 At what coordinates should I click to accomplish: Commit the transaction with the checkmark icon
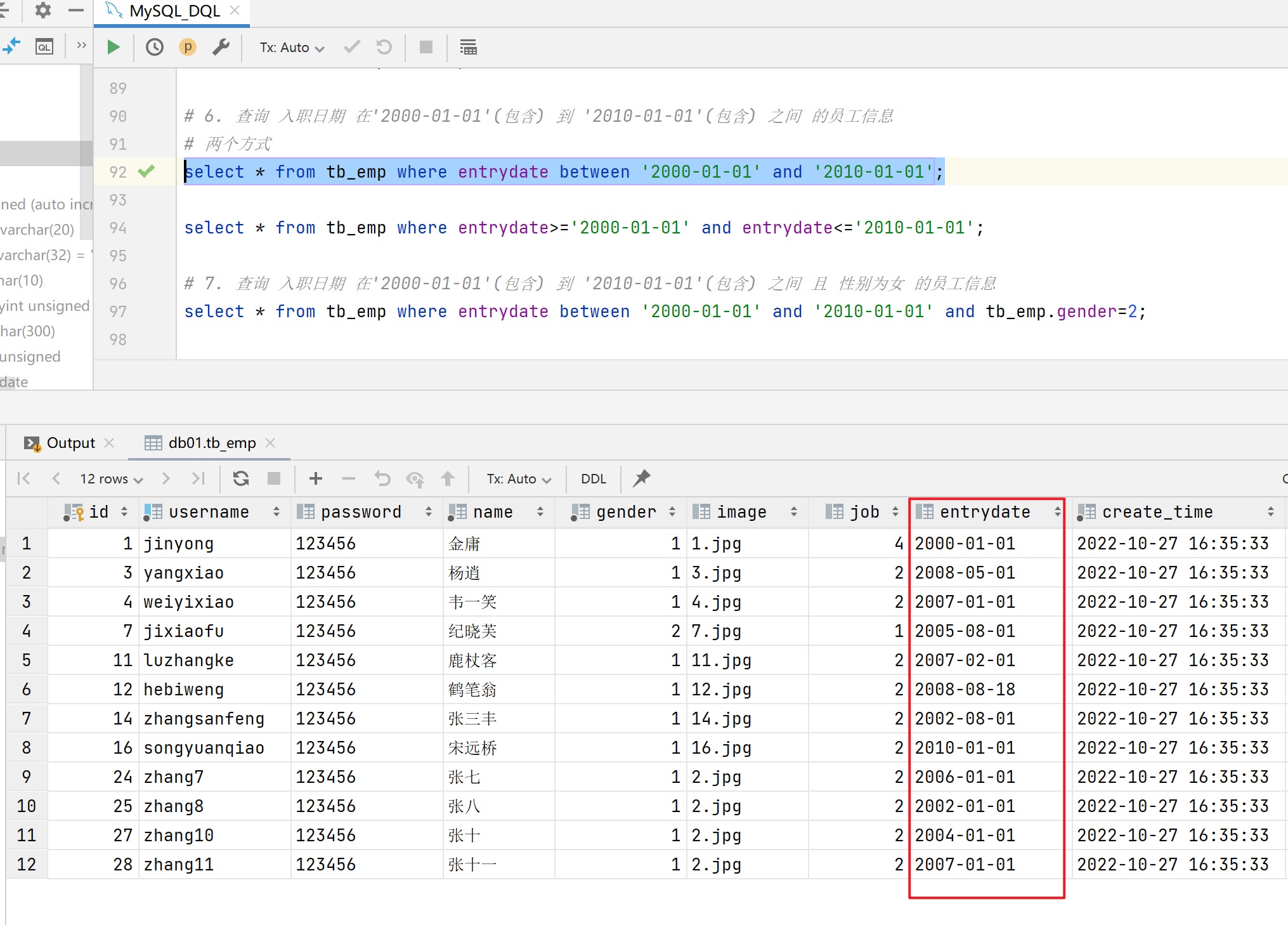point(351,47)
